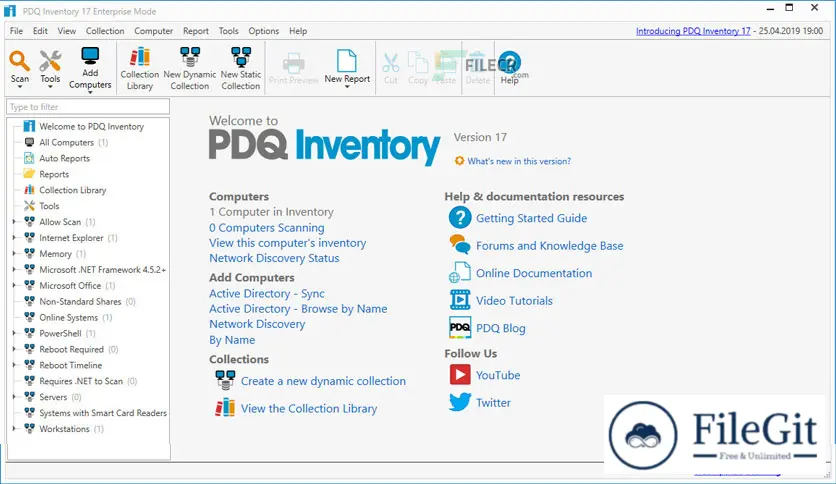
Task: Expand the Servers collection
Action: [14, 397]
